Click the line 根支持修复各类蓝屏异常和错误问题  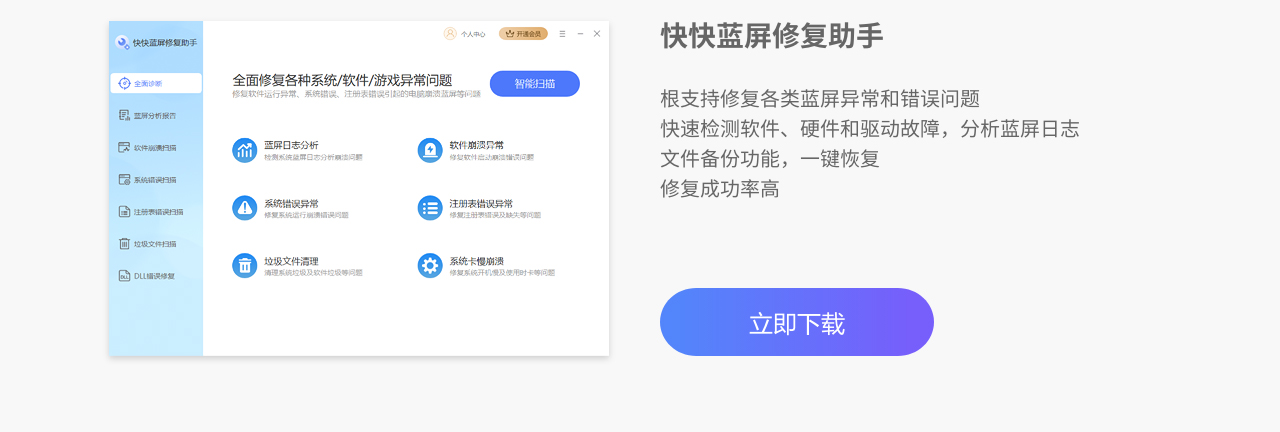[820, 98]
